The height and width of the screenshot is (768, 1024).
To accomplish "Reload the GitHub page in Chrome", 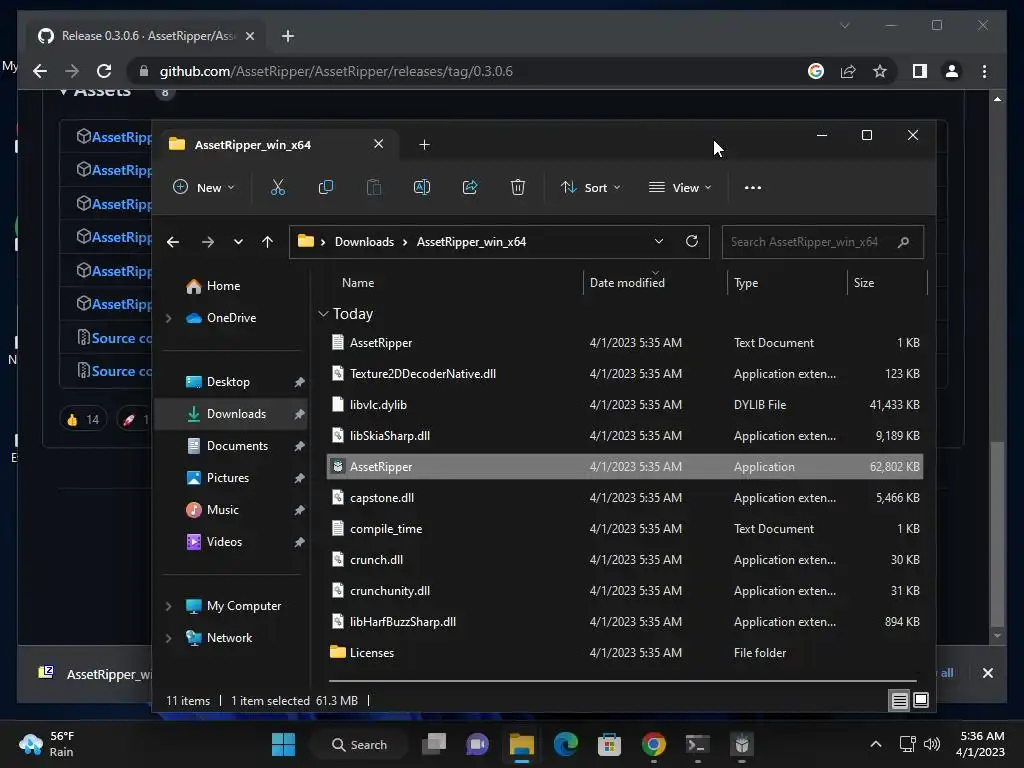I will pos(104,71).
